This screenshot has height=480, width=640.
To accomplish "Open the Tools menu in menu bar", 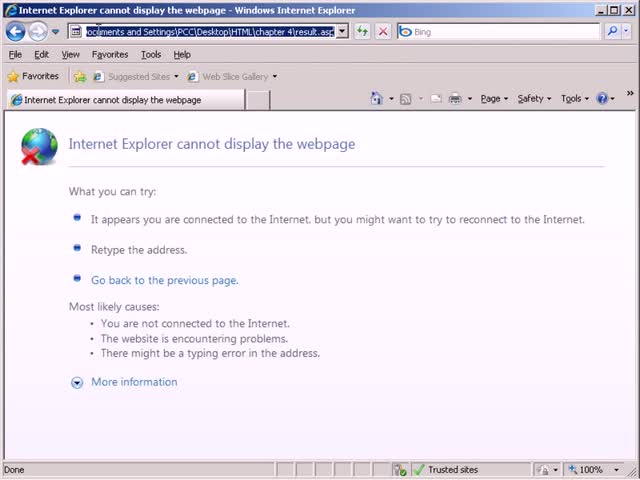I will point(151,55).
